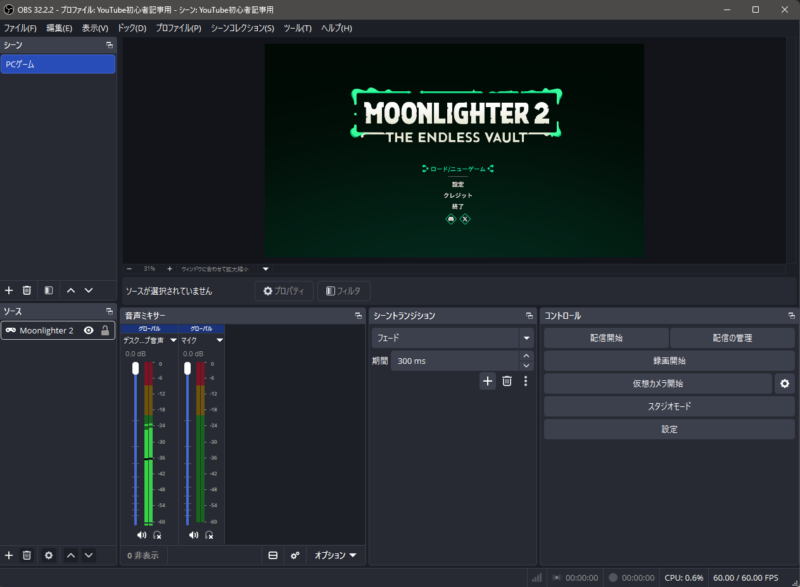Open the フェード transition dropdown

(x=453, y=338)
